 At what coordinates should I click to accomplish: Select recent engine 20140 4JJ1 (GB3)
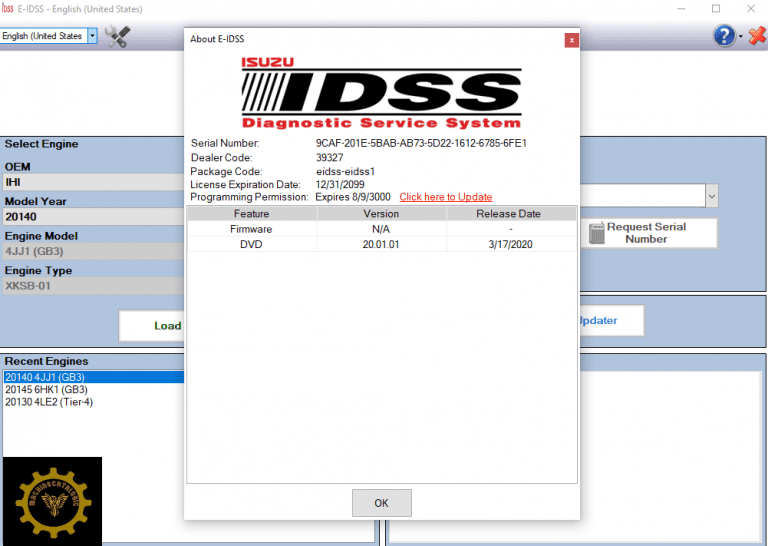point(94,377)
